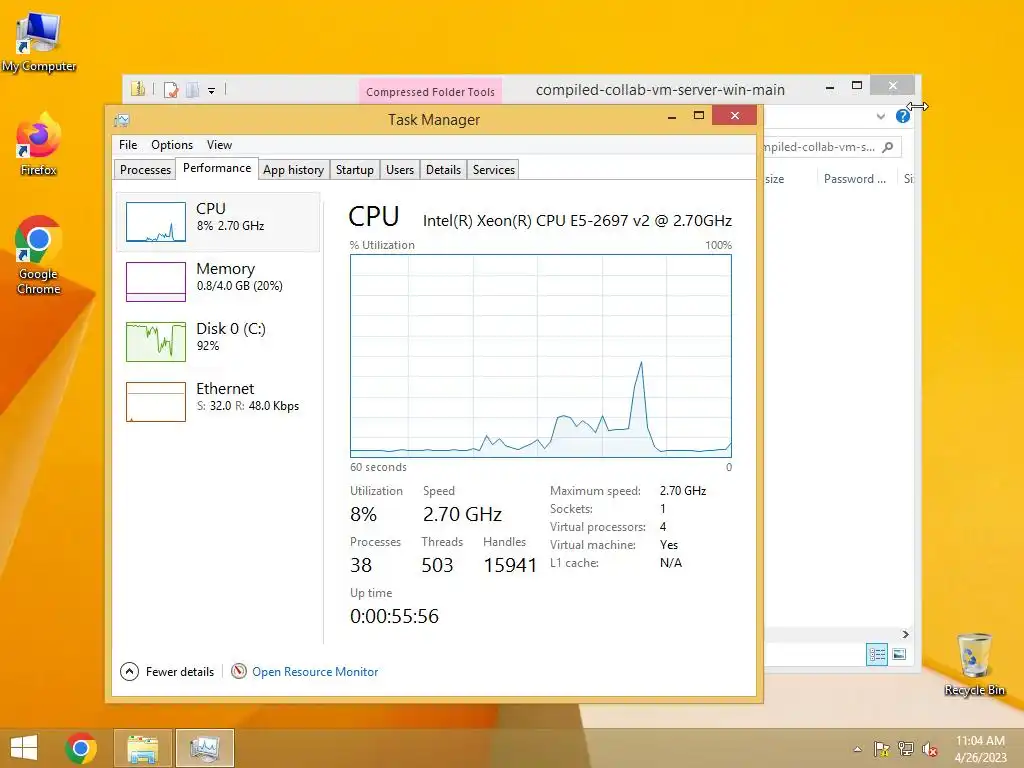Open the Recycle Bin desktop icon

[x=974, y=664]
